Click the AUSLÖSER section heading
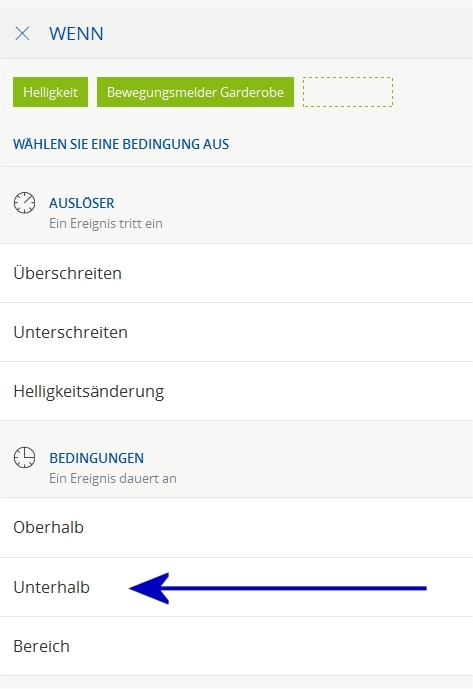This screenshot has width=473, height=689. point(82,203)
